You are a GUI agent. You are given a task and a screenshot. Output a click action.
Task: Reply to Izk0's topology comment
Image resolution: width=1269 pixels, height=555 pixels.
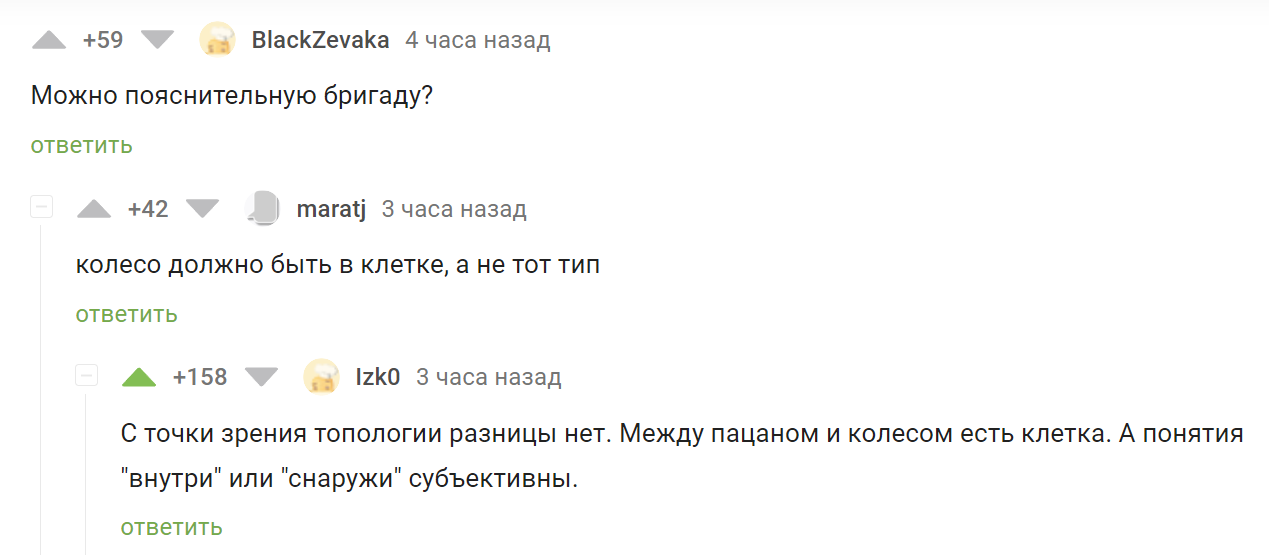point(171,527)
